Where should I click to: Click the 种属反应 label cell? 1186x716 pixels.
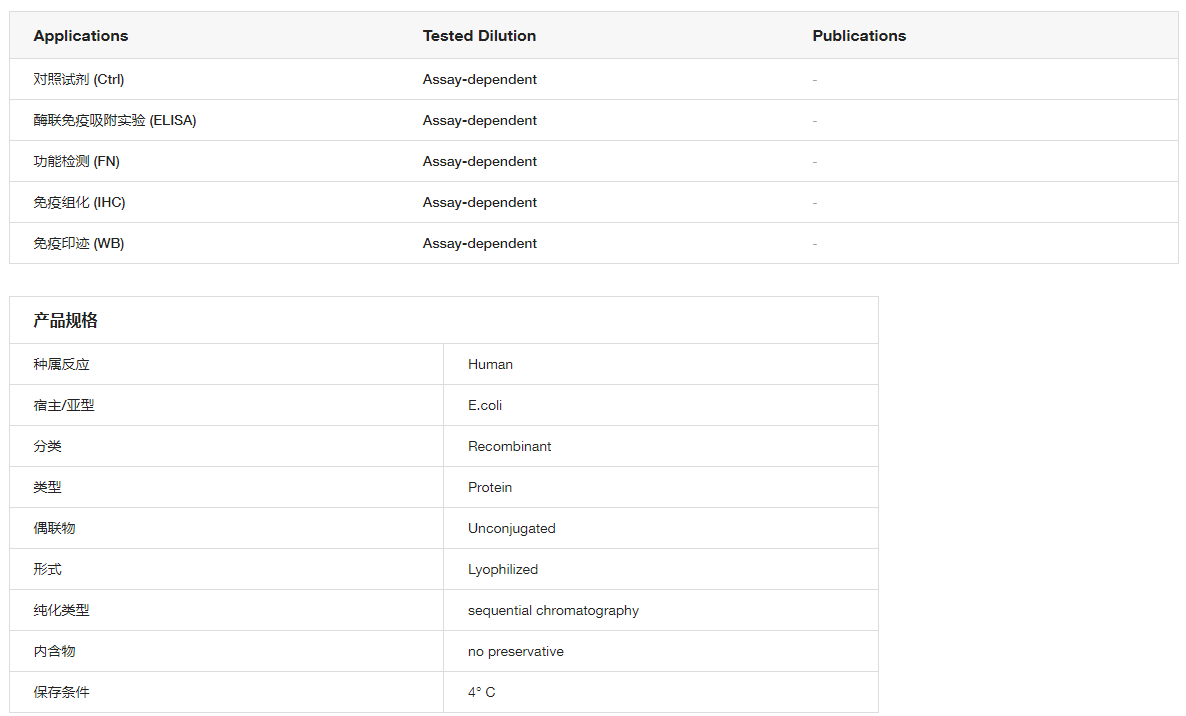point(61,364)
